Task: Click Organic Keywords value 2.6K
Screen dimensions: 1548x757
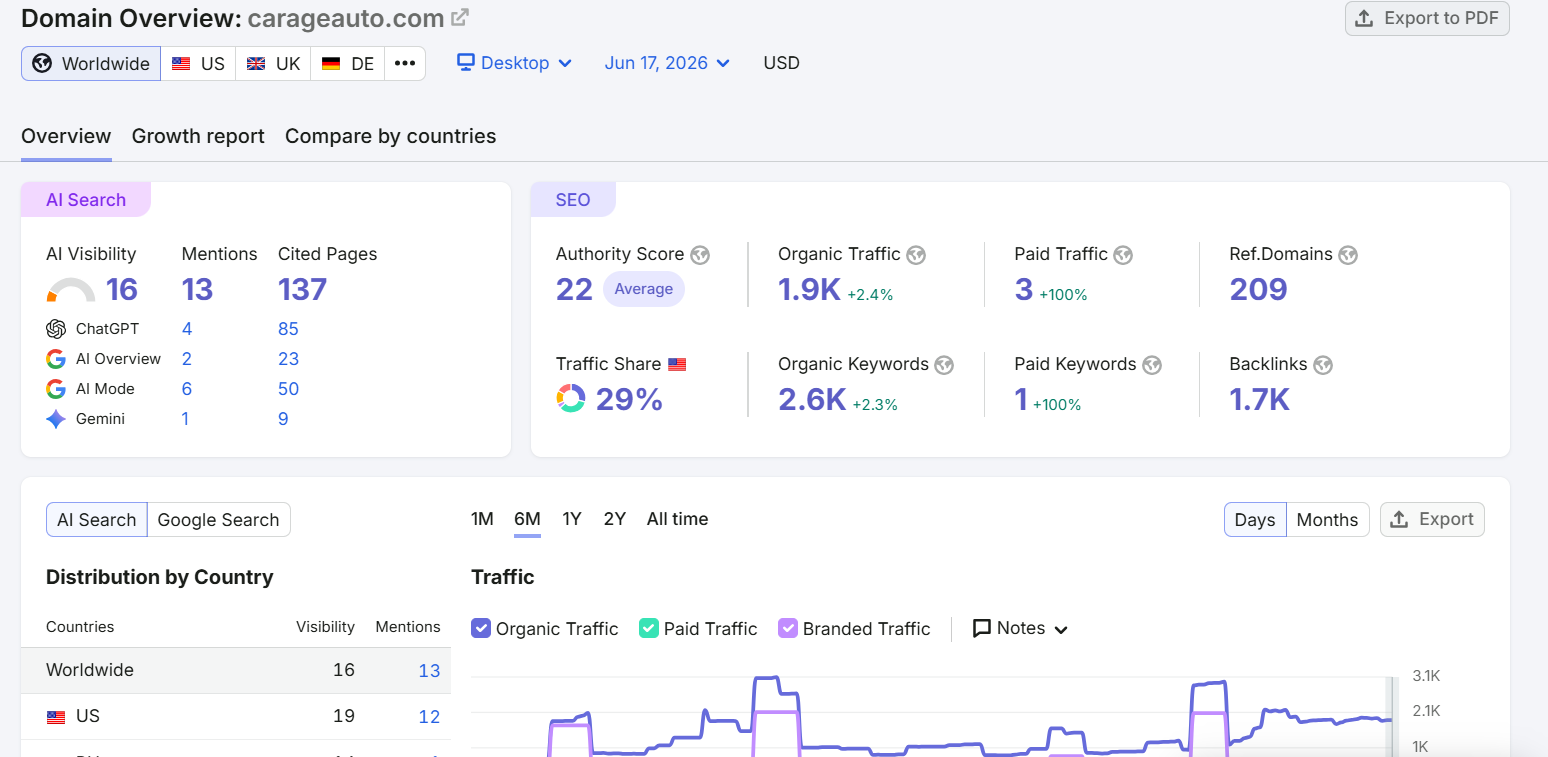Action: (812, 400)
